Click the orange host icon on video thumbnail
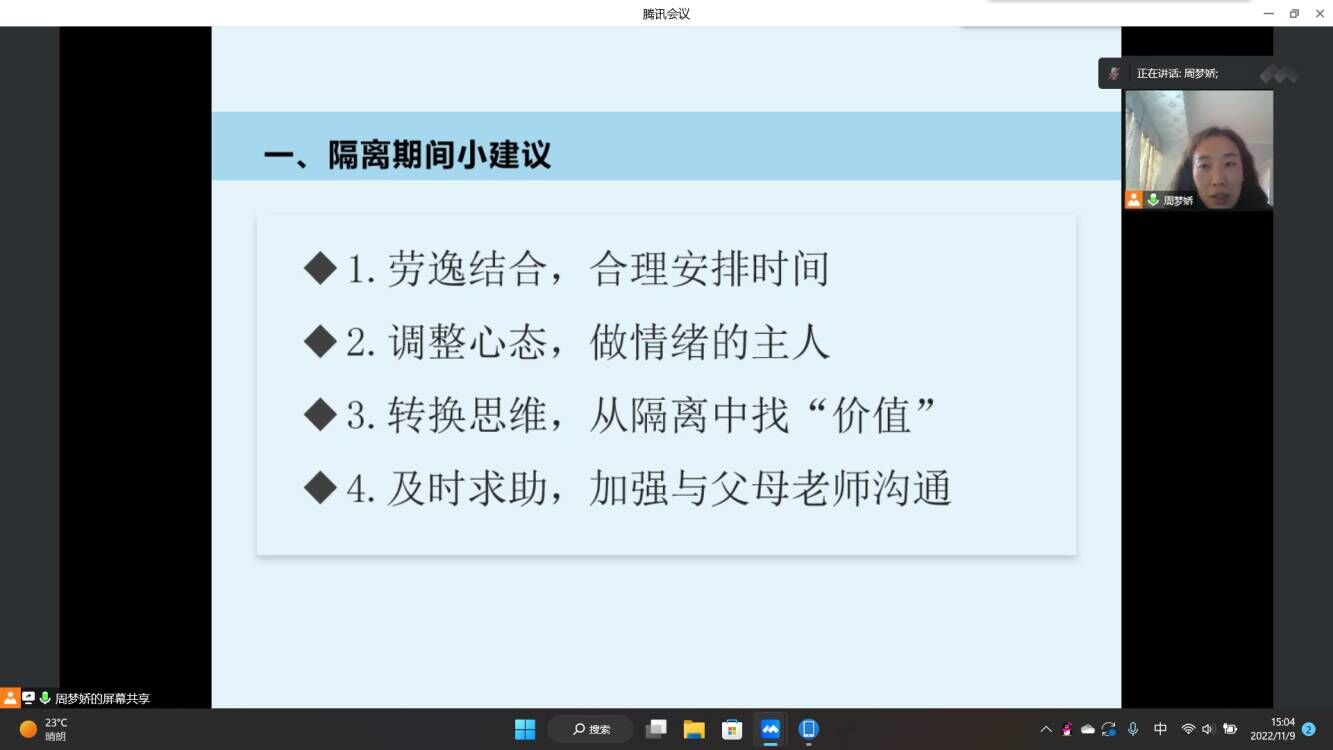Screen dimensions: 1333x750 [x=1133, y=200]
